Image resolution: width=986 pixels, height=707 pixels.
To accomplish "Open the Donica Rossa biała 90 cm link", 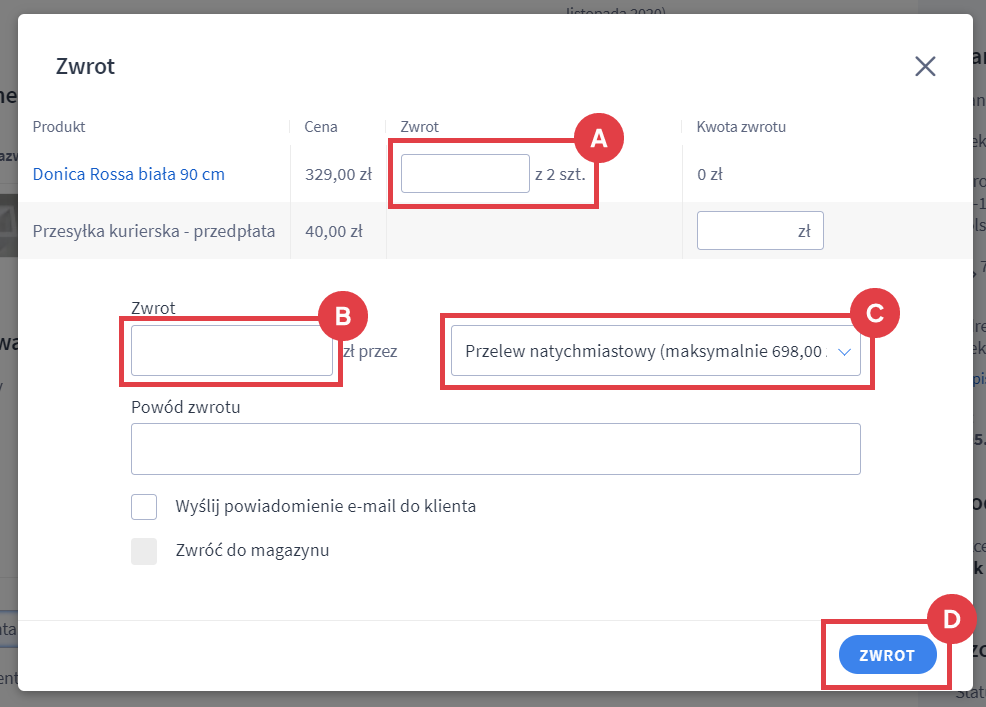I will 129,174.
